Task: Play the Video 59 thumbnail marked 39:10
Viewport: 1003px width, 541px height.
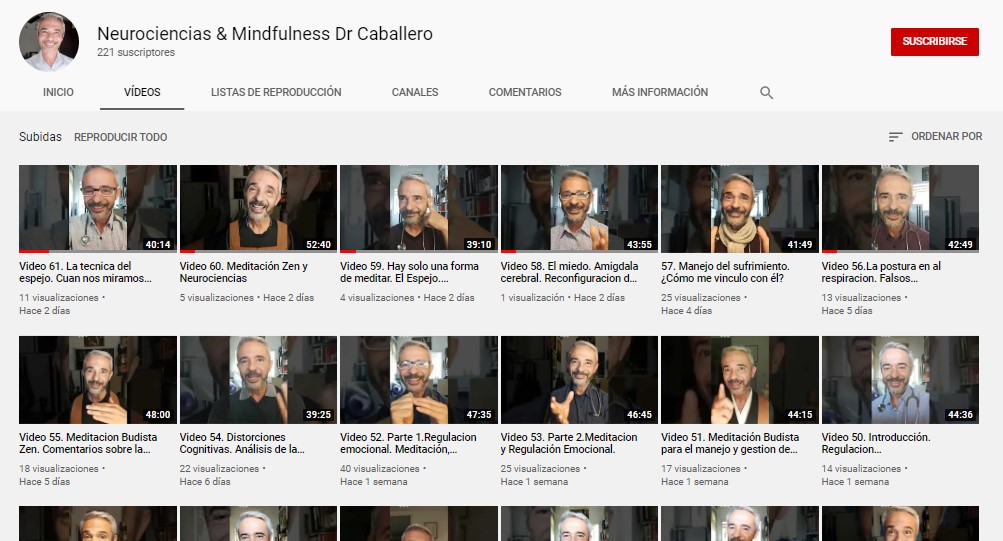Action: point(419,208)
